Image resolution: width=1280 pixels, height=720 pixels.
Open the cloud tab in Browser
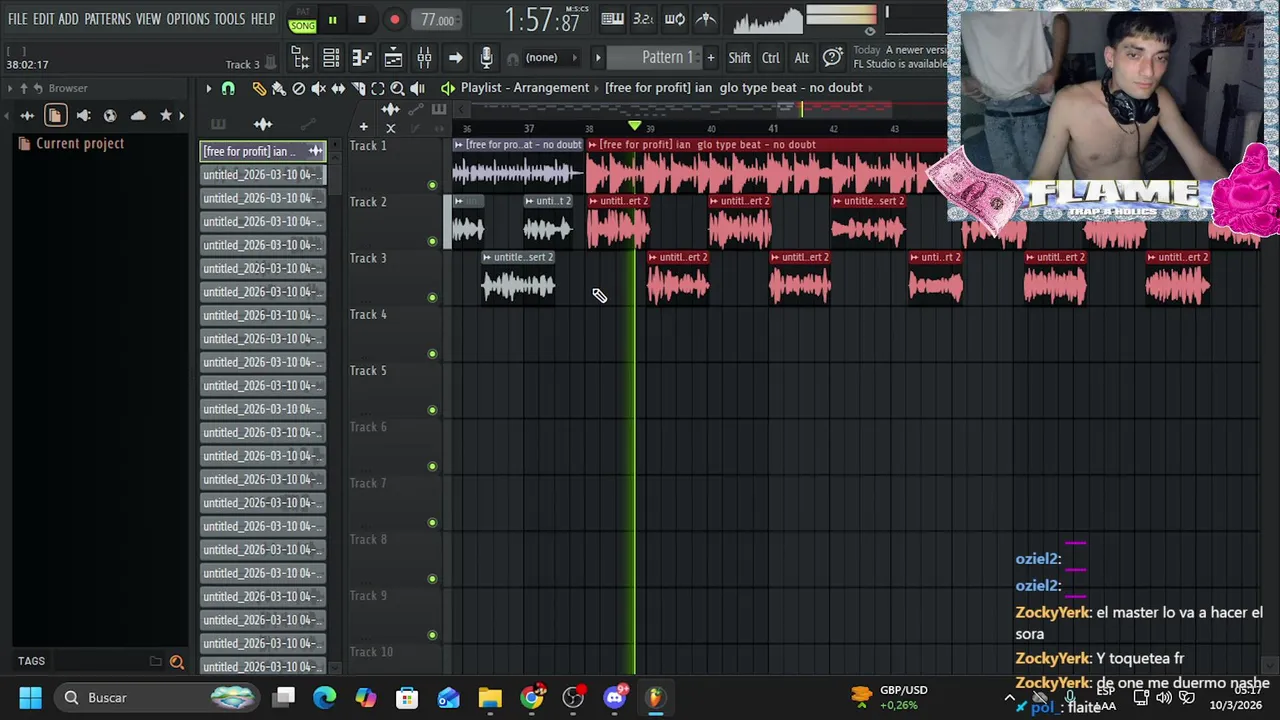coord(138,116)
